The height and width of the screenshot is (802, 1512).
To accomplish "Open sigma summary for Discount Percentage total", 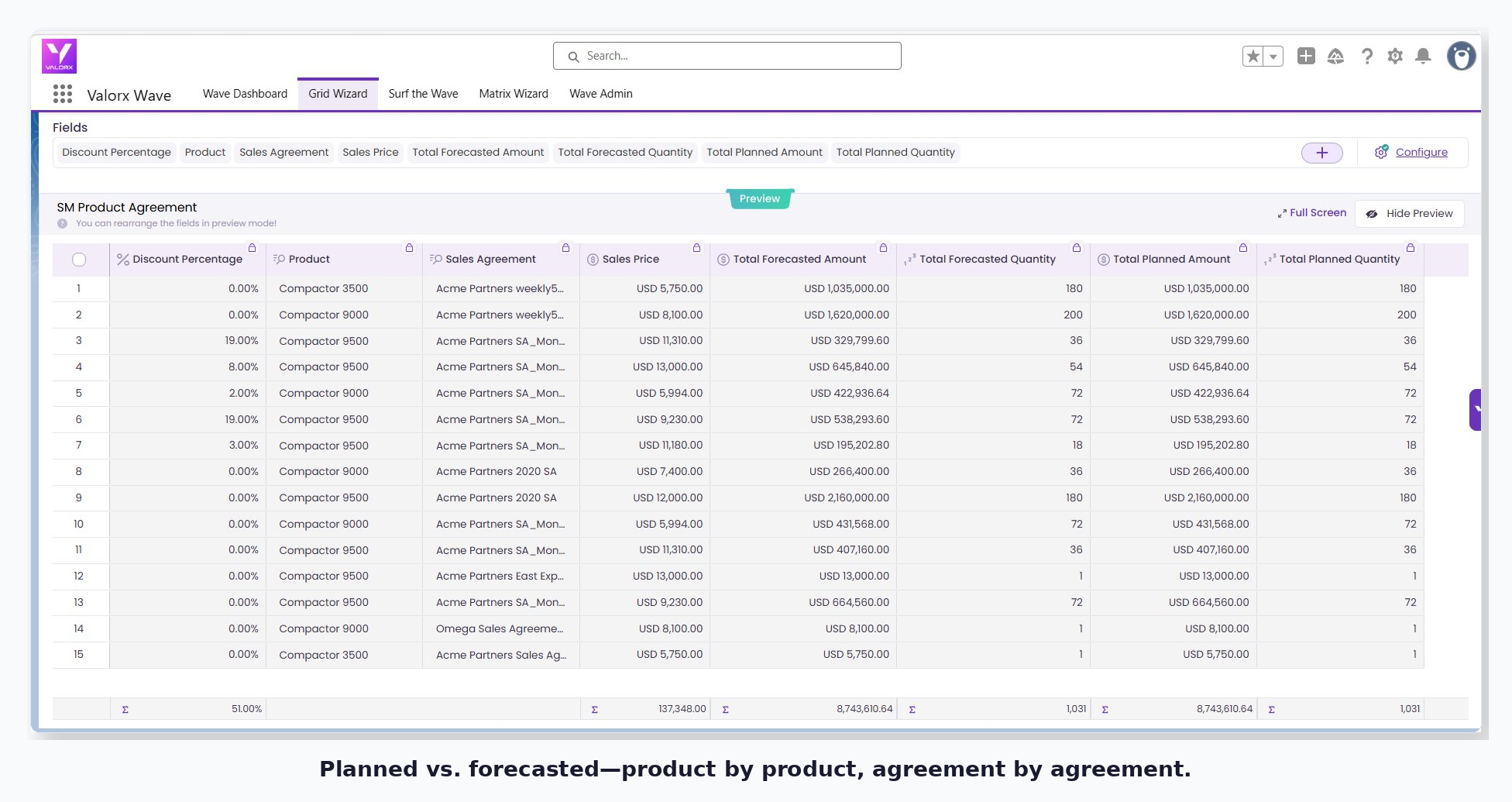I will tap(125, 710).
